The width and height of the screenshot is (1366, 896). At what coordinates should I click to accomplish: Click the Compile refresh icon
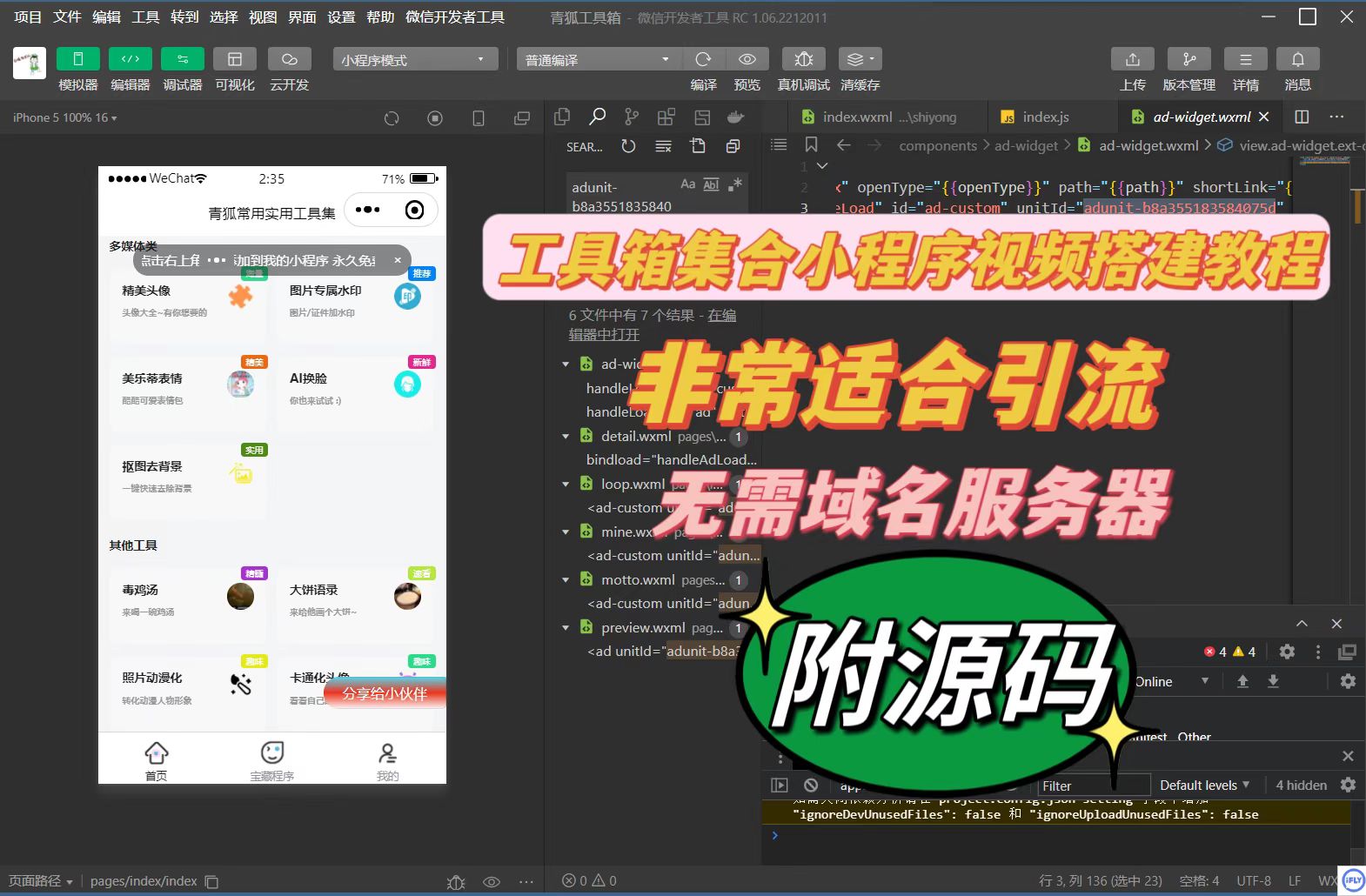coord(703,59)
